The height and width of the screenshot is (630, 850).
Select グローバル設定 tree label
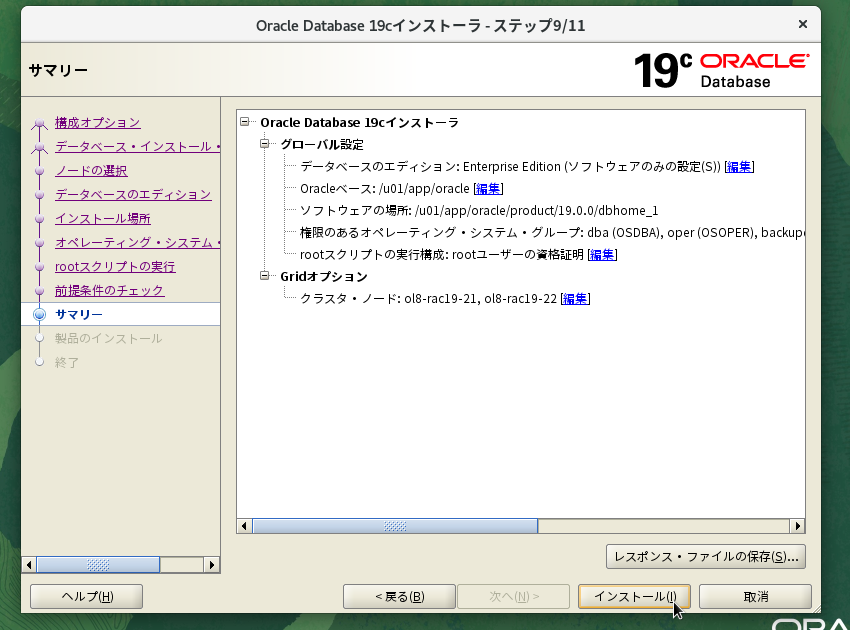[x=322, y=144]
